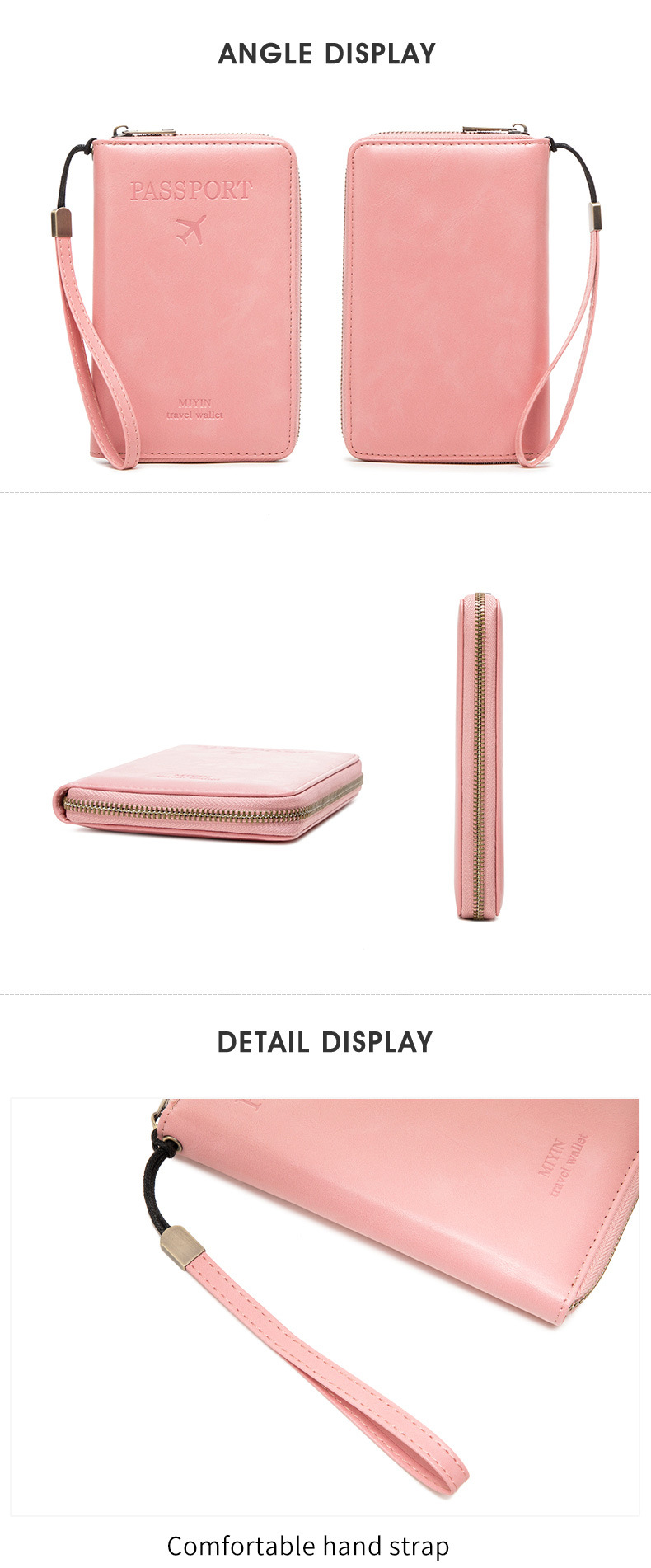Select the flat-lying wallet side view image
The height and width of the screenshot is (1568, 651).
(x=208, y=792)
